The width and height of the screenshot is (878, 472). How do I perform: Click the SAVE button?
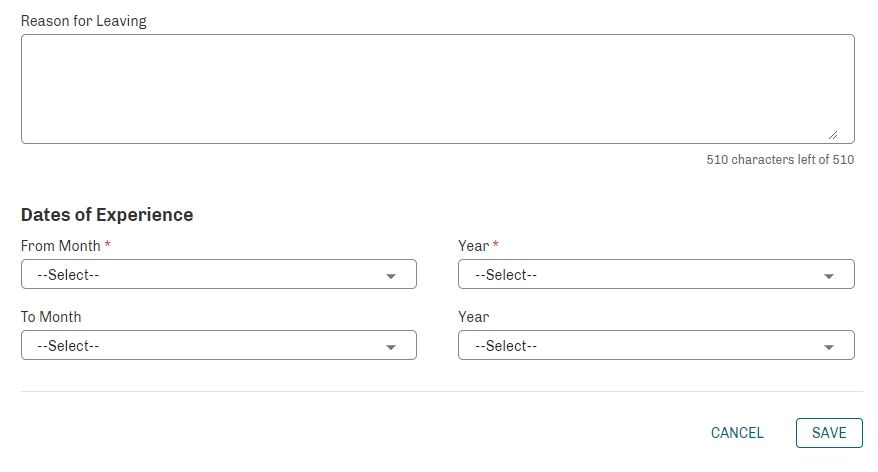[x=829, y=433]
